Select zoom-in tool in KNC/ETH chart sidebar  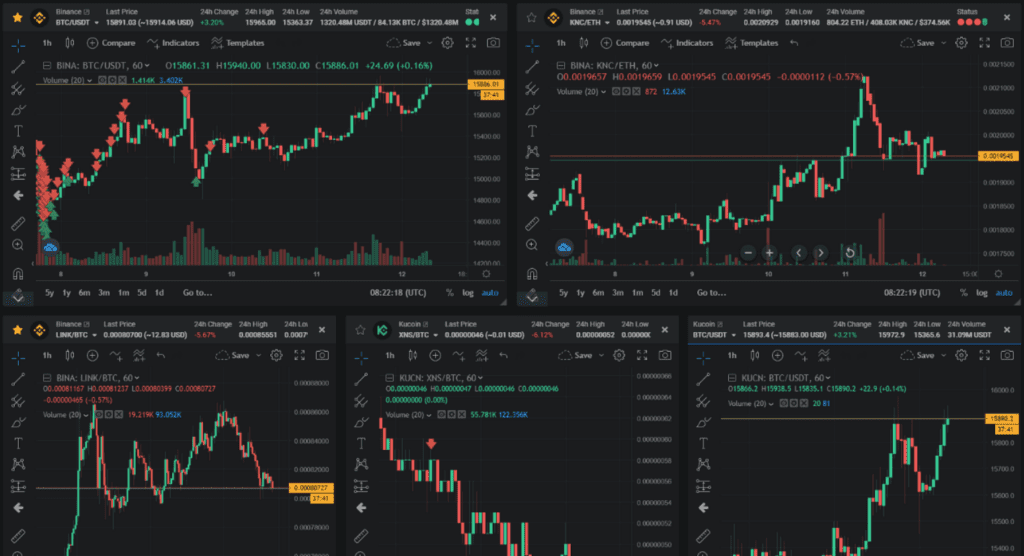(532, 245)
